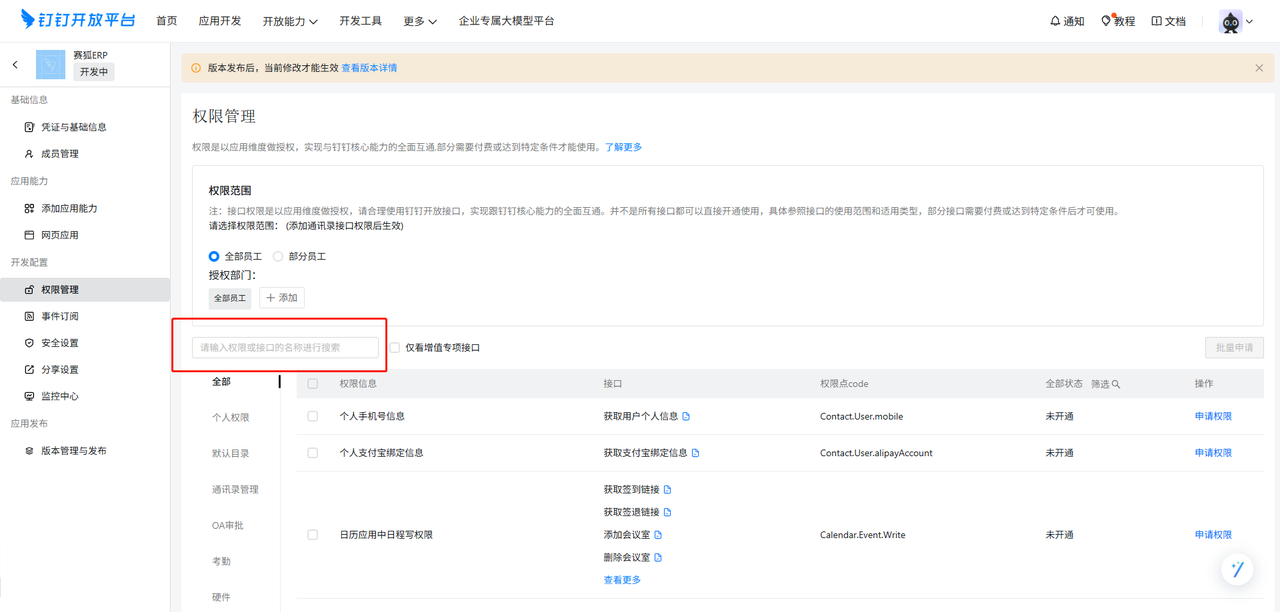The height and width of the screenshot is (612, 1280).
Task: Click the 添加 department button
Action: [282, 298]
